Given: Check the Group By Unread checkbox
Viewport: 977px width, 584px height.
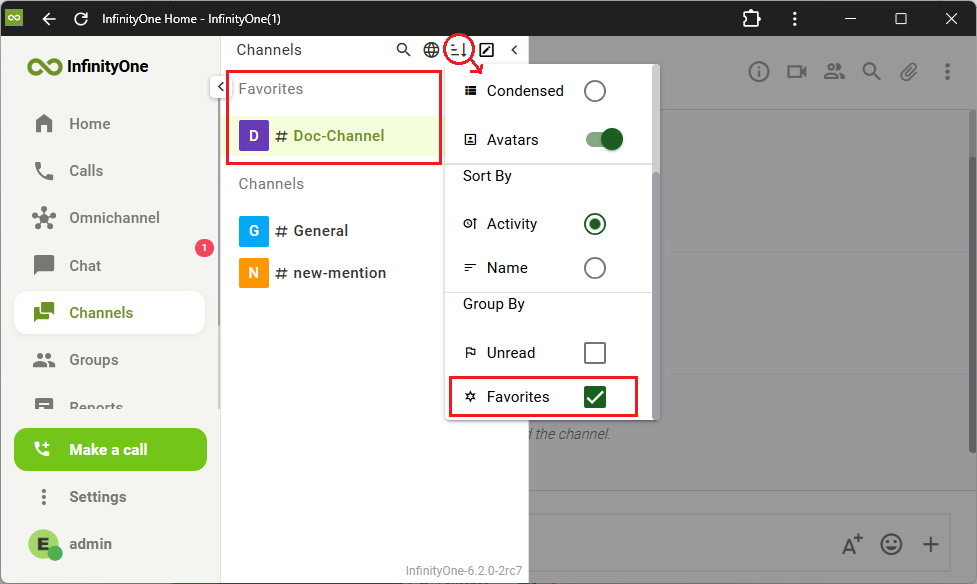Looking at the screenshot, I should (594, 353).
